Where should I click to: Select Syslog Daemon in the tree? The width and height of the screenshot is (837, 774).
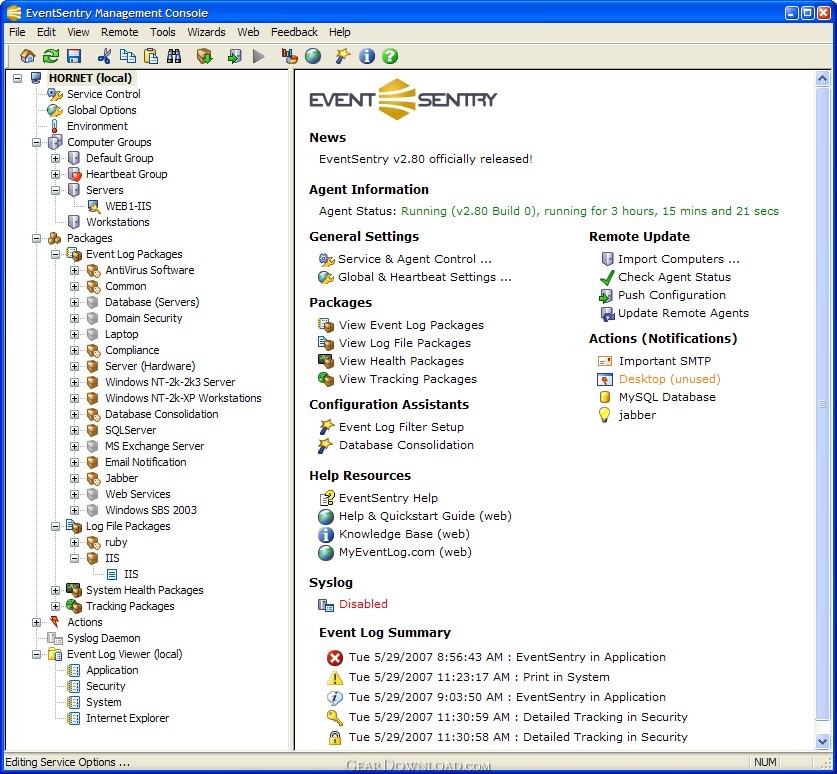pos(104,638)
